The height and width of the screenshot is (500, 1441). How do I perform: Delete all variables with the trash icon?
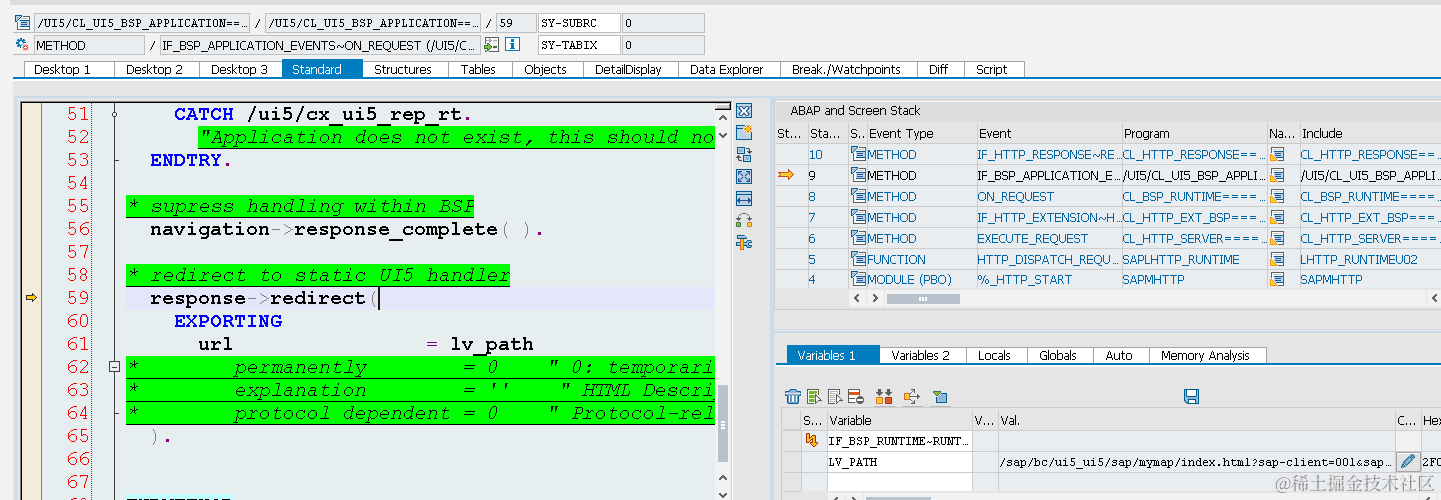pyautogui.click(x=793, y=397)
